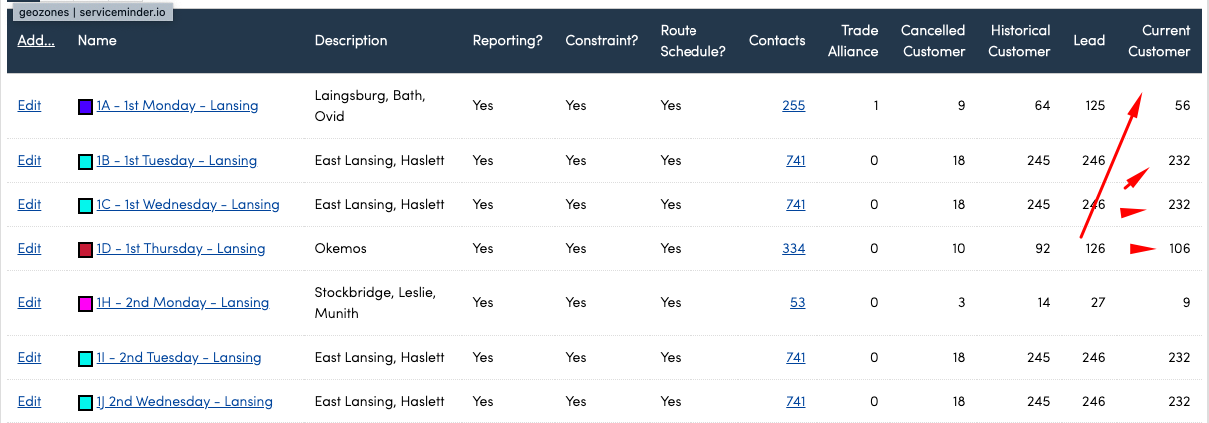Click Edit for the 1I - 2nd Tuesday row

pos(29,358)
